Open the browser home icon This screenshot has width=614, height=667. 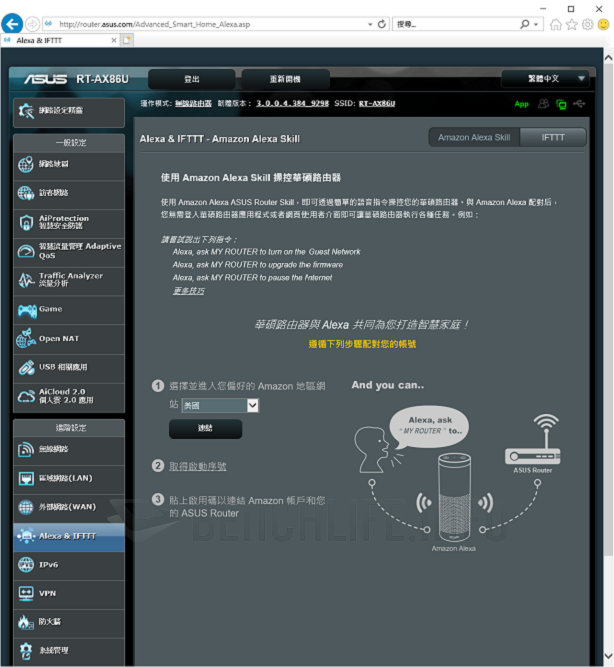point(556,24)
